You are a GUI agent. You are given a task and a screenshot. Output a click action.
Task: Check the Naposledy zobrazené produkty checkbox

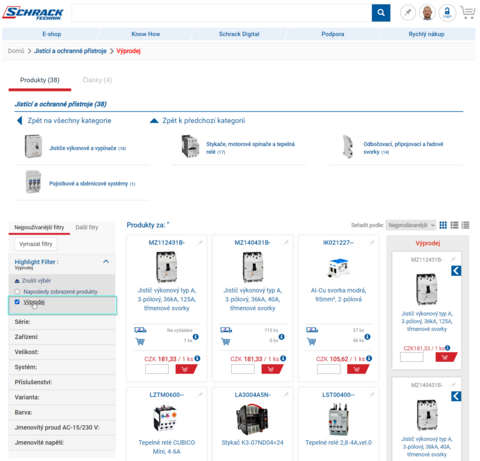point(17,292)
